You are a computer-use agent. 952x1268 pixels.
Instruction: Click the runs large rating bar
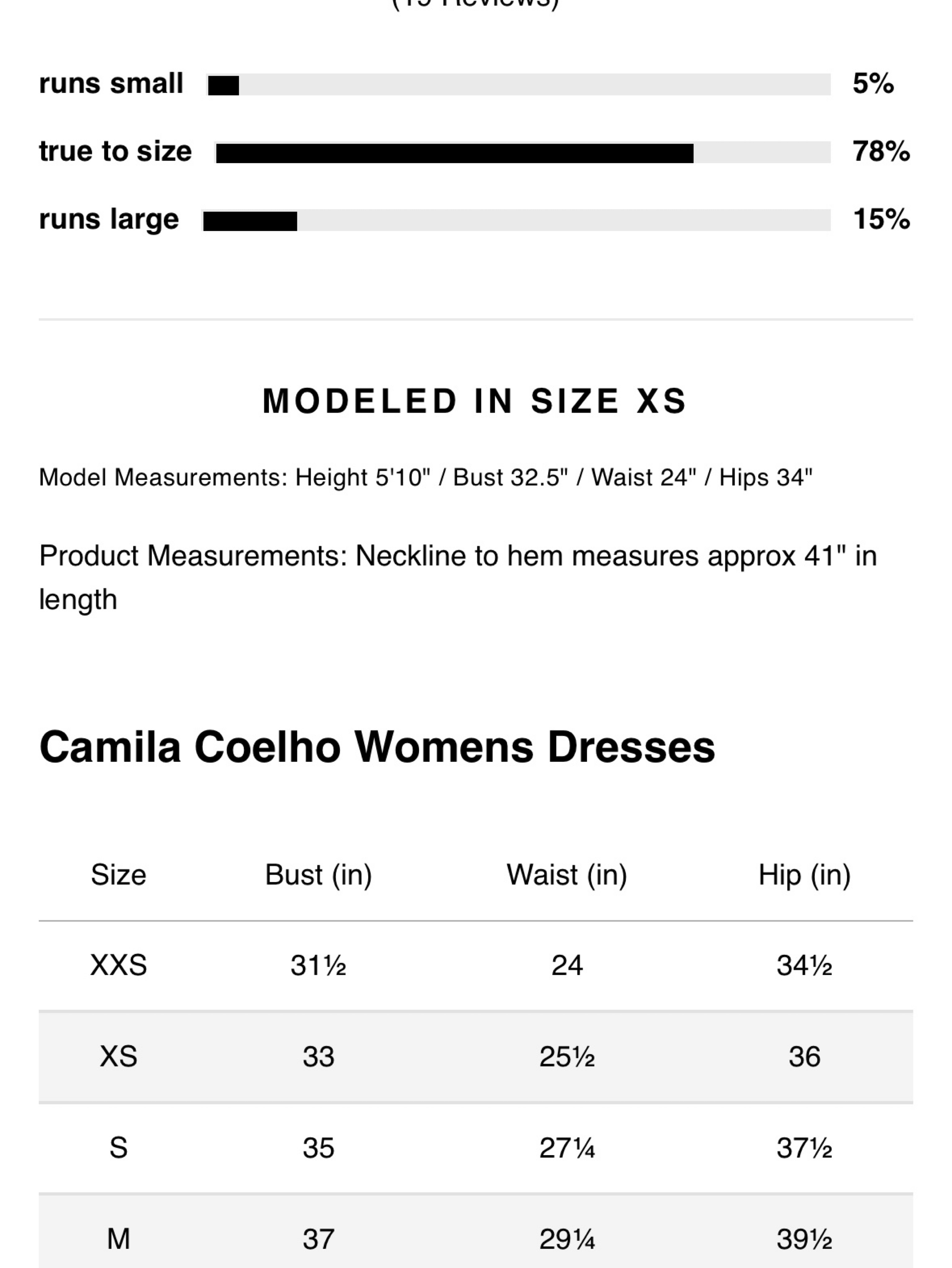tap(517, 221)
